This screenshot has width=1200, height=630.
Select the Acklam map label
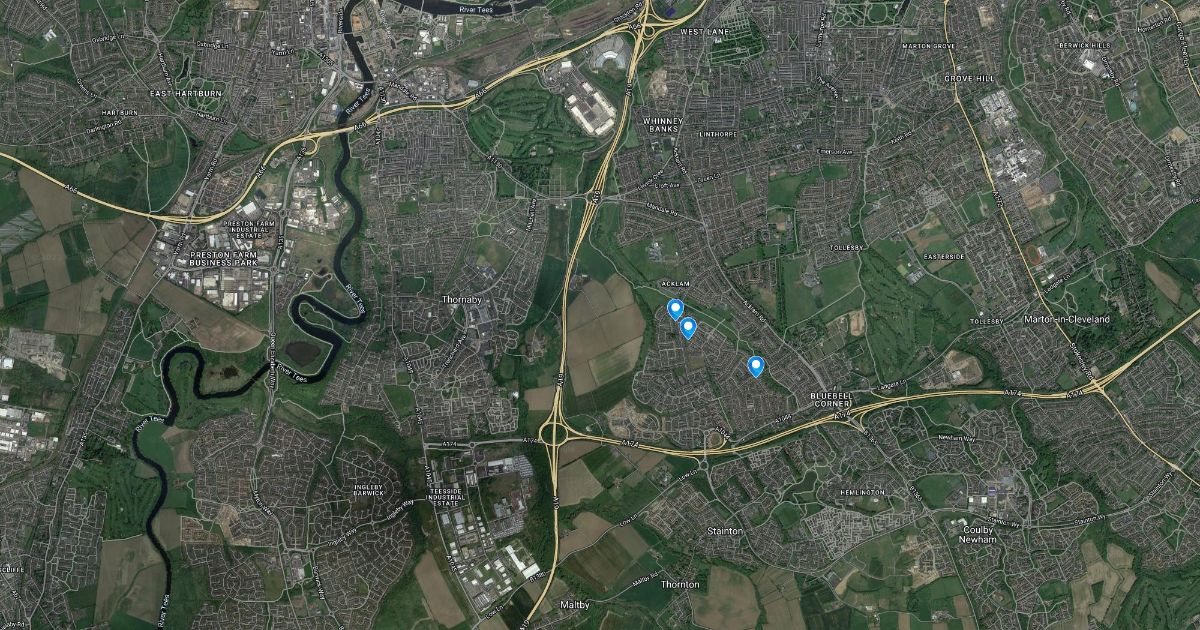point(678,284)
